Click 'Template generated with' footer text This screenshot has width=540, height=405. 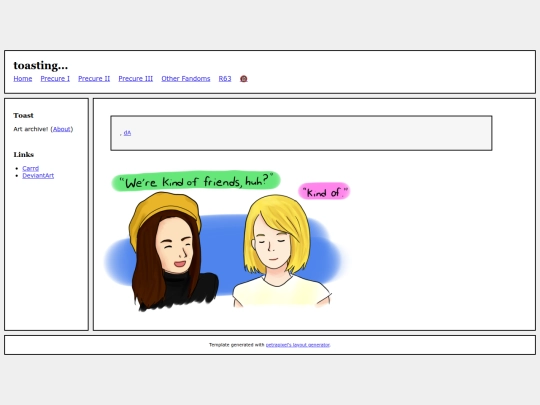click(237, 345)
